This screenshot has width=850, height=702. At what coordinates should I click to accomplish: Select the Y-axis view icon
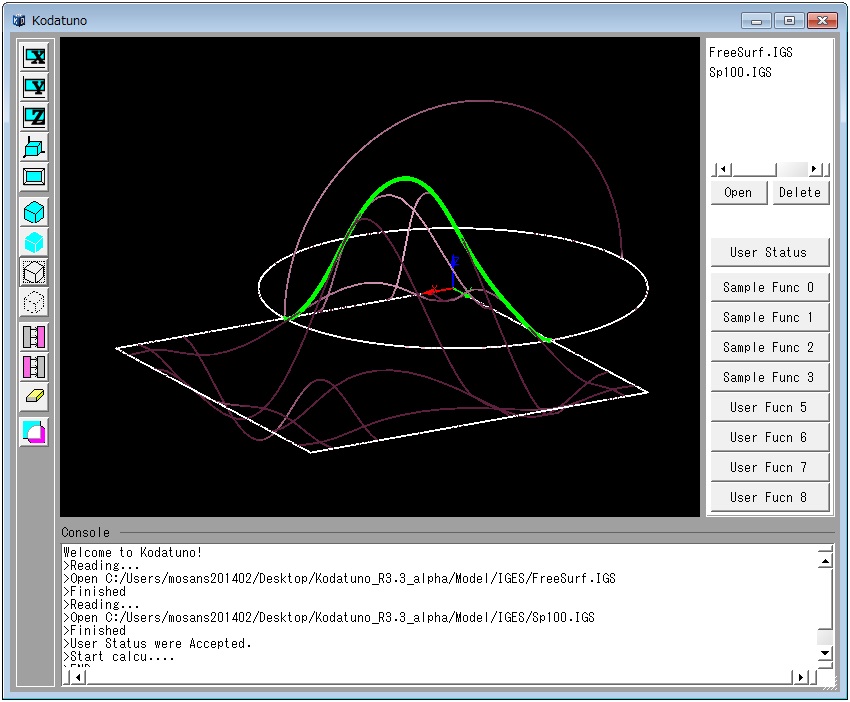click(x=34, y=87)
